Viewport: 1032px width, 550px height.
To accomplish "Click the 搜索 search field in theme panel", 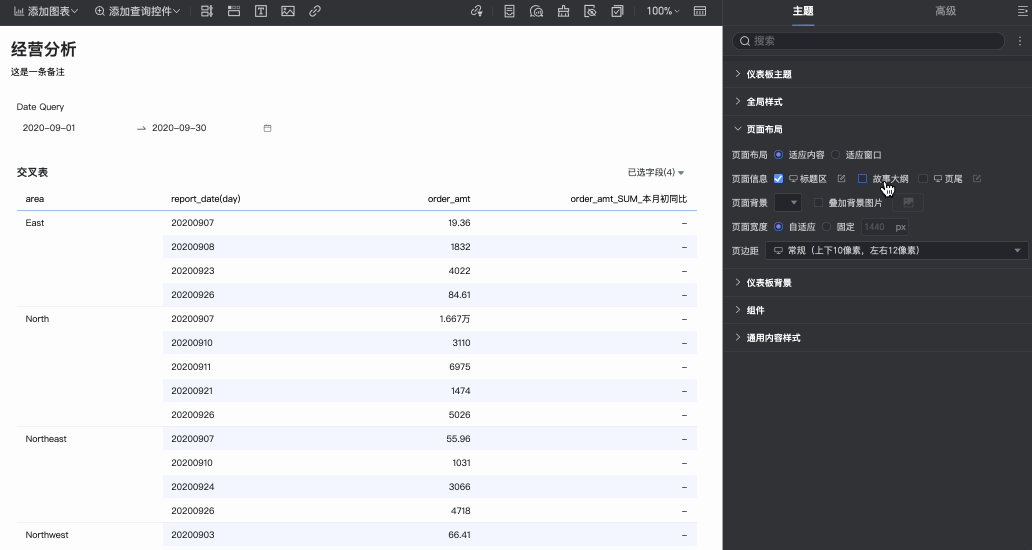I will point(868,41).
